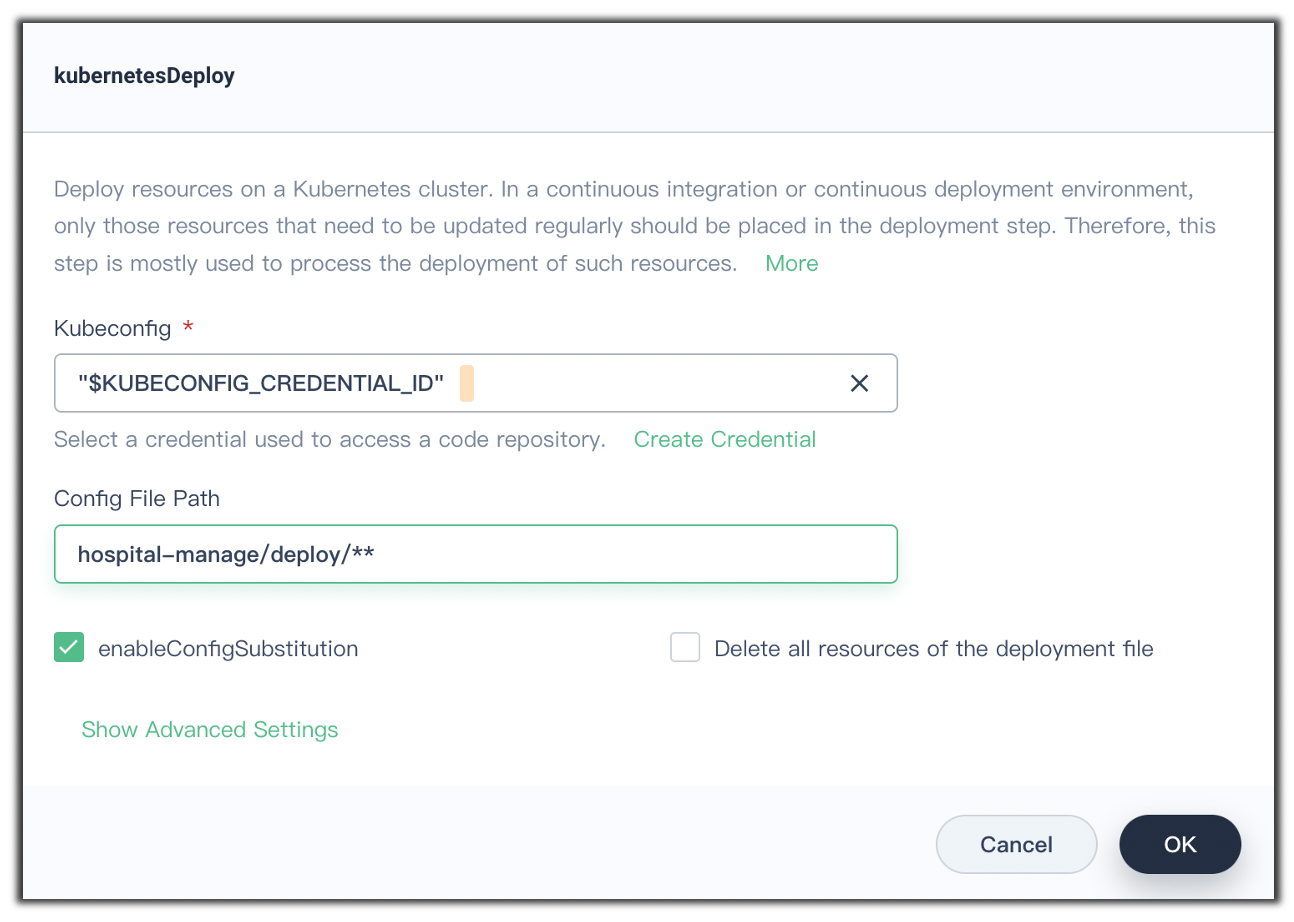1294x922 pixels.
Task: Confirm the dialog with OK
Action: (1180, 844)
